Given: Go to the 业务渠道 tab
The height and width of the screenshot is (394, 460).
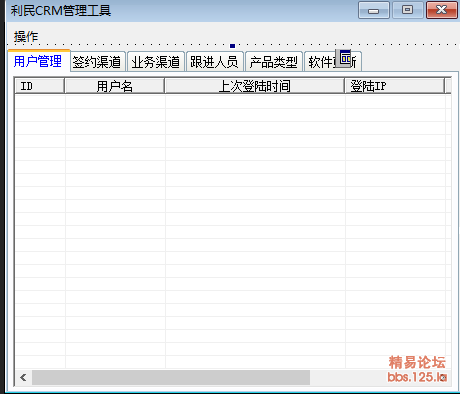Looking at the screenshot, I should pyautogui.click(x=156, y=62).
